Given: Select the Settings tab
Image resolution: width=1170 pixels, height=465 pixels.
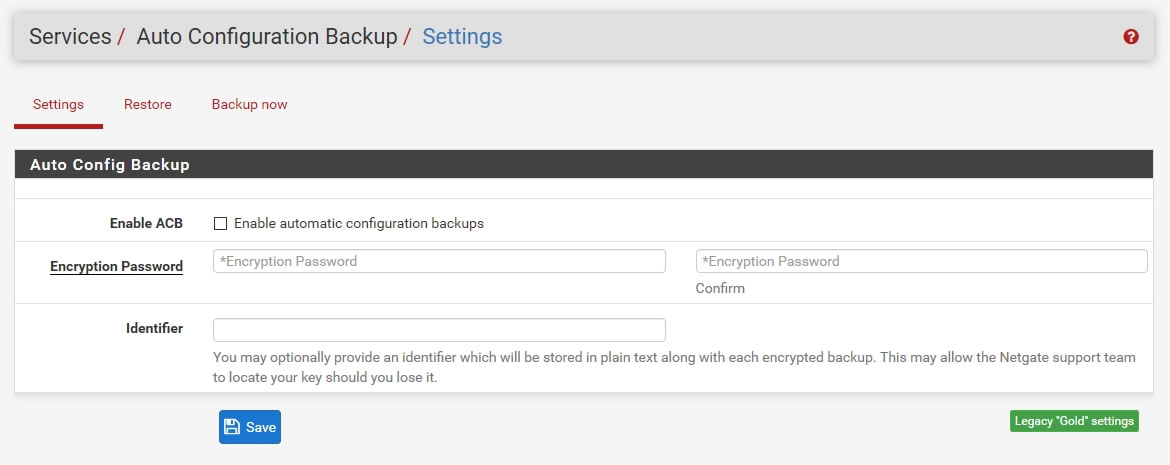Looking at the screenshot, I should tap(58, 105).
